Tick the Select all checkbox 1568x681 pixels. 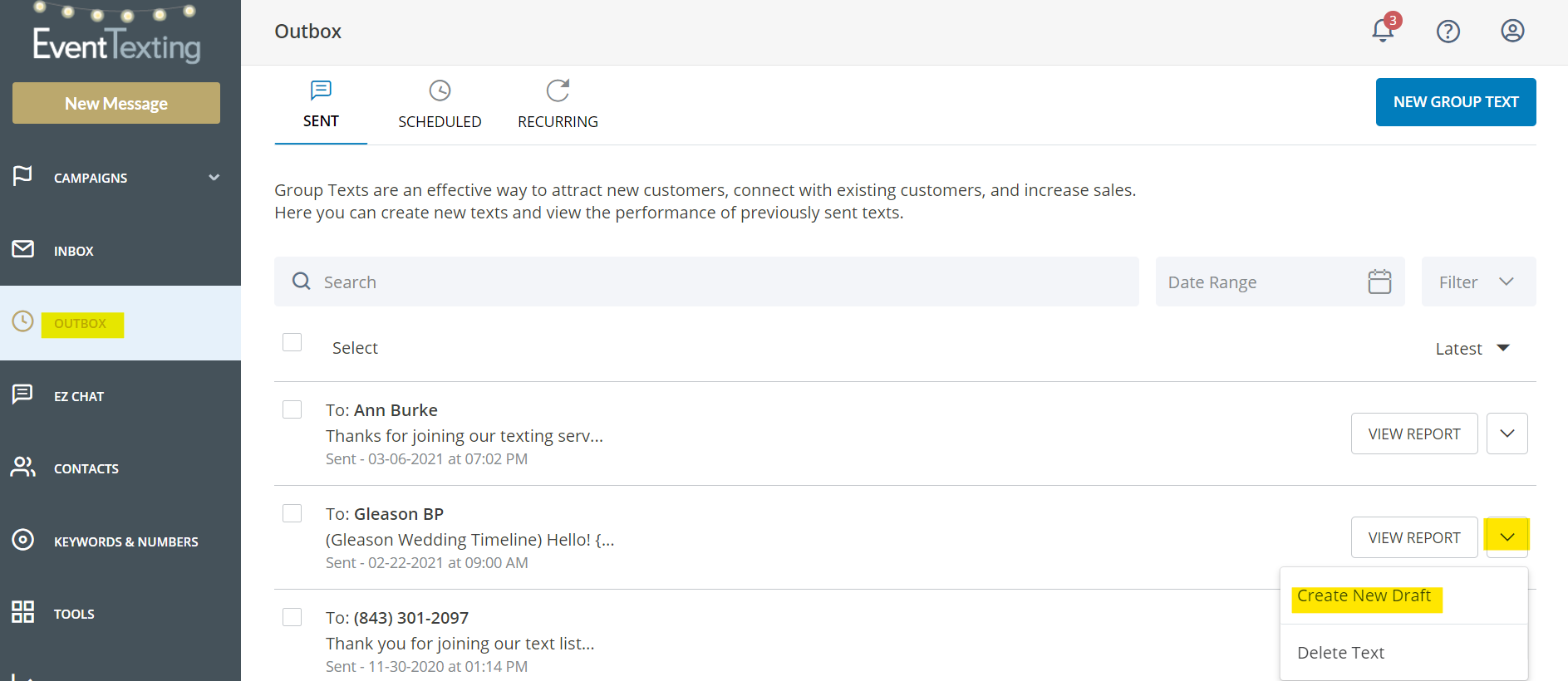coord(292,342)
